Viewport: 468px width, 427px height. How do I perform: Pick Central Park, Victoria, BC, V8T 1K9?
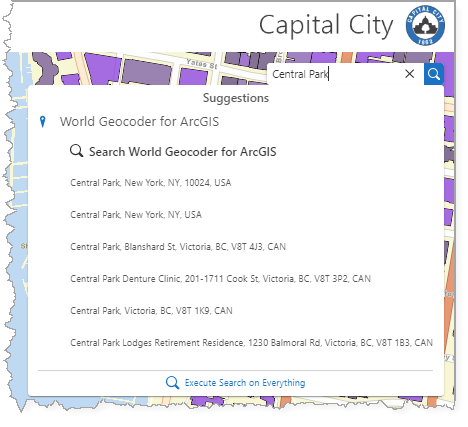[151, 311]
